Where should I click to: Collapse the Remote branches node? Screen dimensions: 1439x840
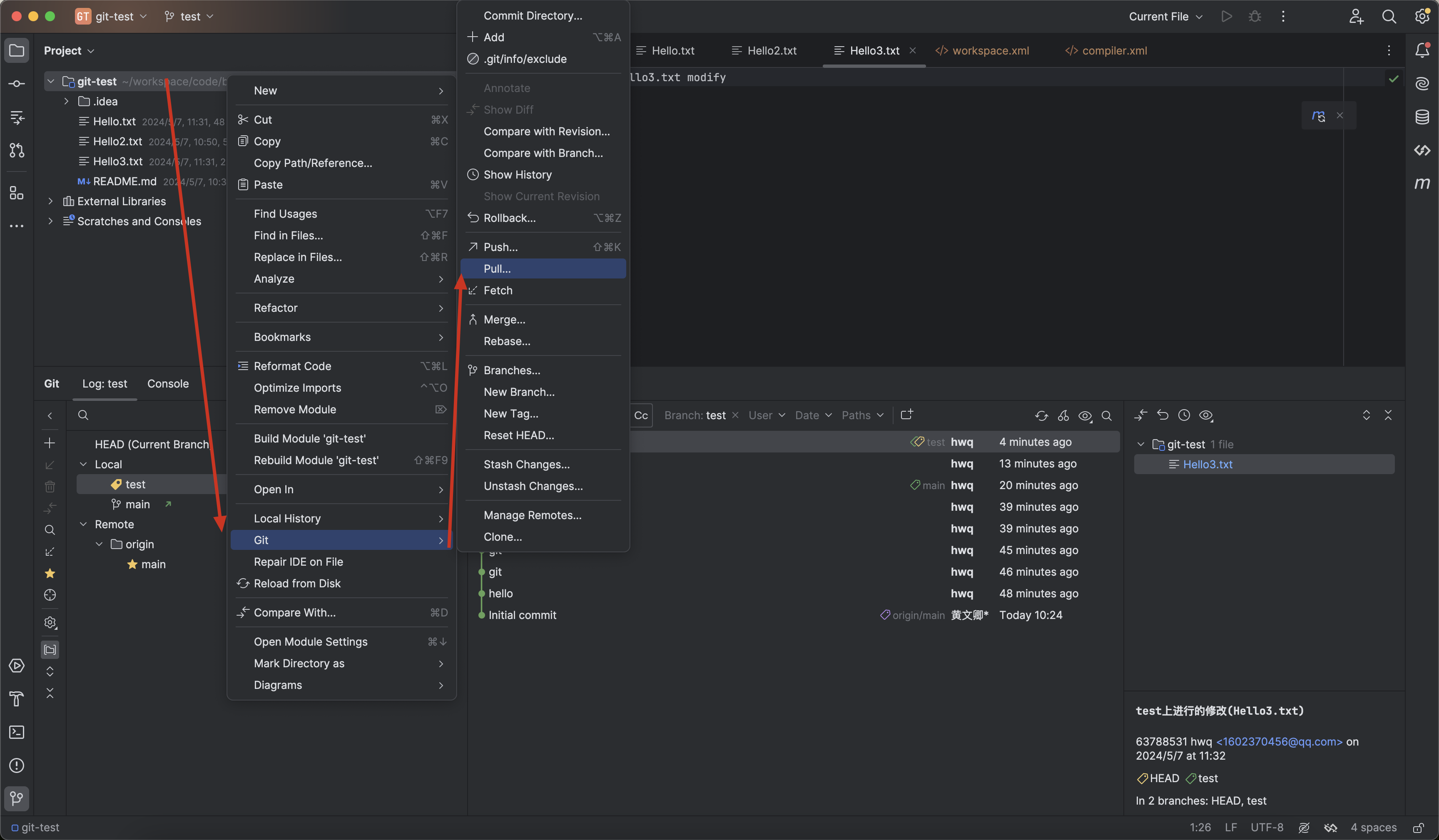[83, 524]
